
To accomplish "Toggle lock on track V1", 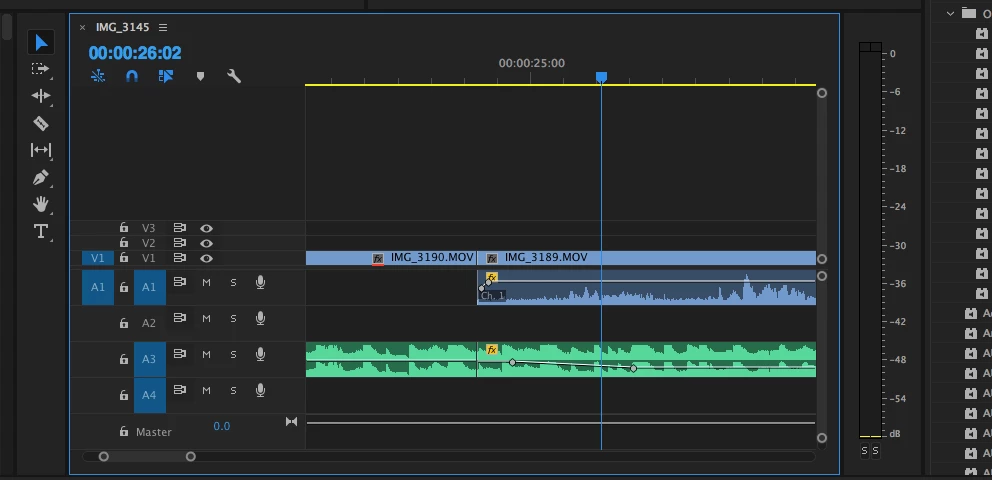I will 124,258.
